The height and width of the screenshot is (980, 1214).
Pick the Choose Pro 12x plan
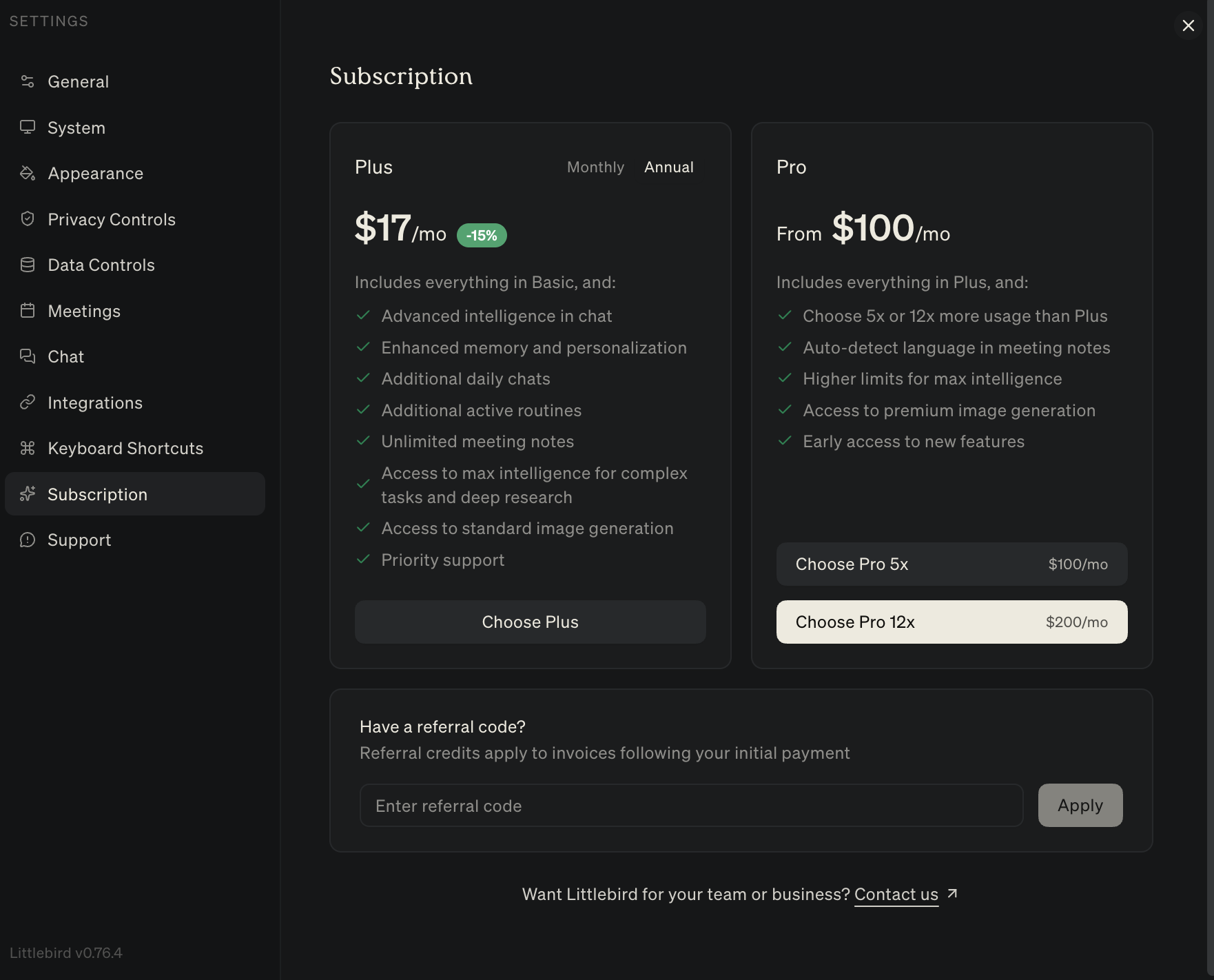coord(951,622)
